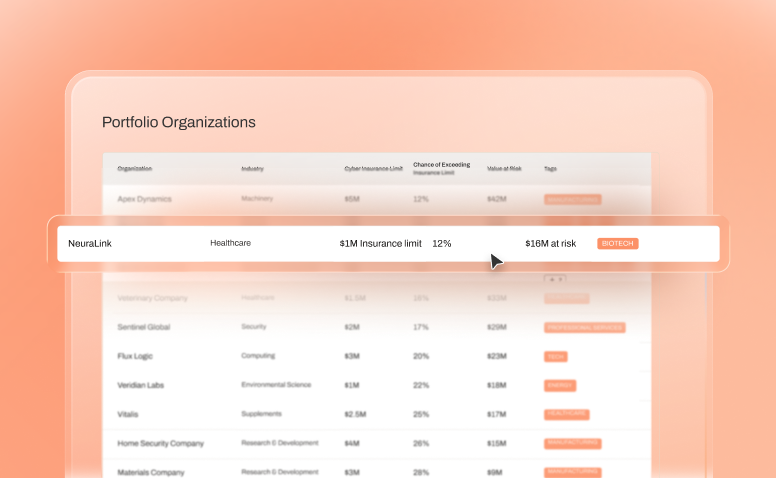Image resolution: width=776 pixels, height=478 pixels.
Task: Click Materials Company's Manufacturing tag
Action: tap(572, 471)
